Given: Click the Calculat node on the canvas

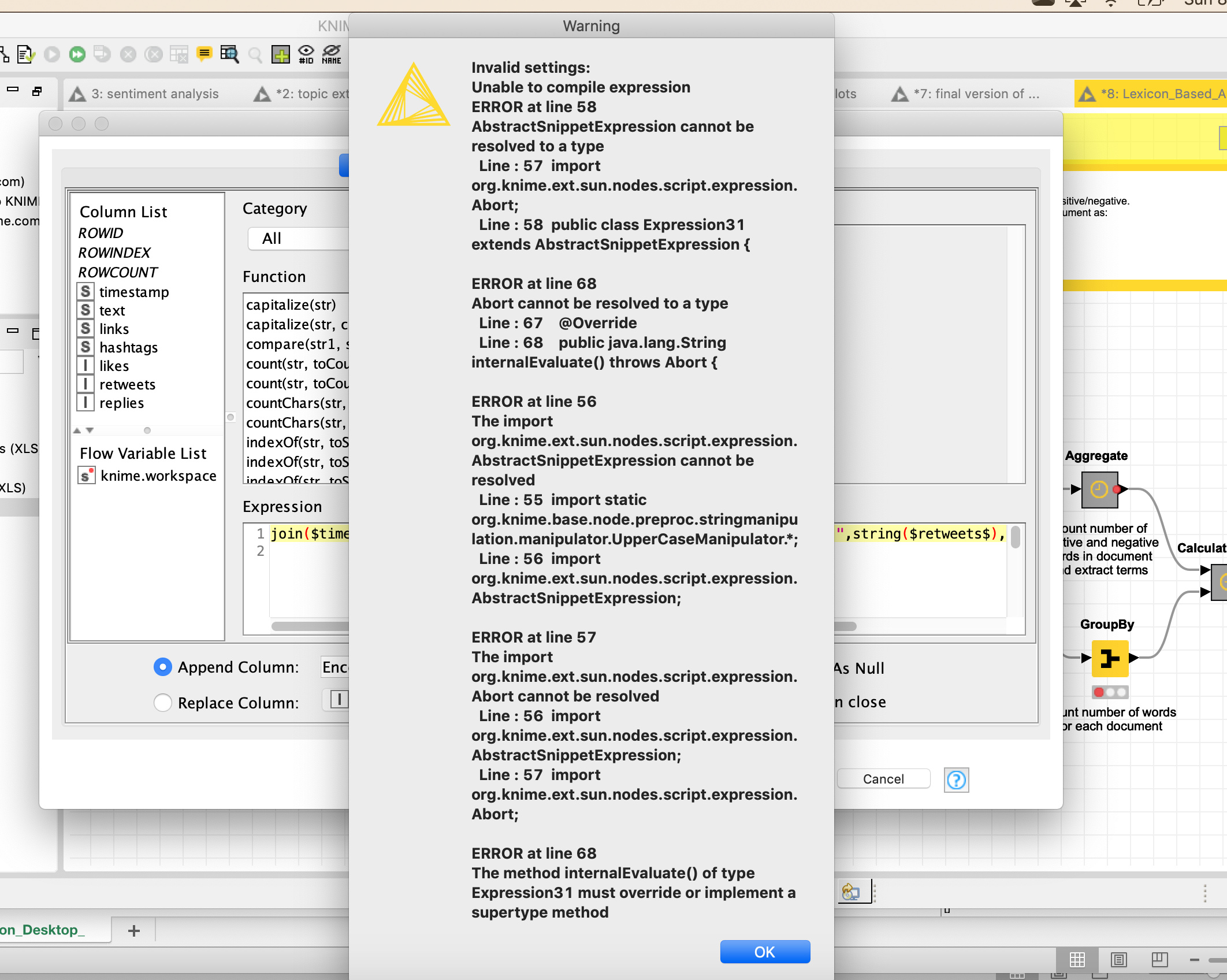Looking at the screenshot, I should tap(1220, 582).
